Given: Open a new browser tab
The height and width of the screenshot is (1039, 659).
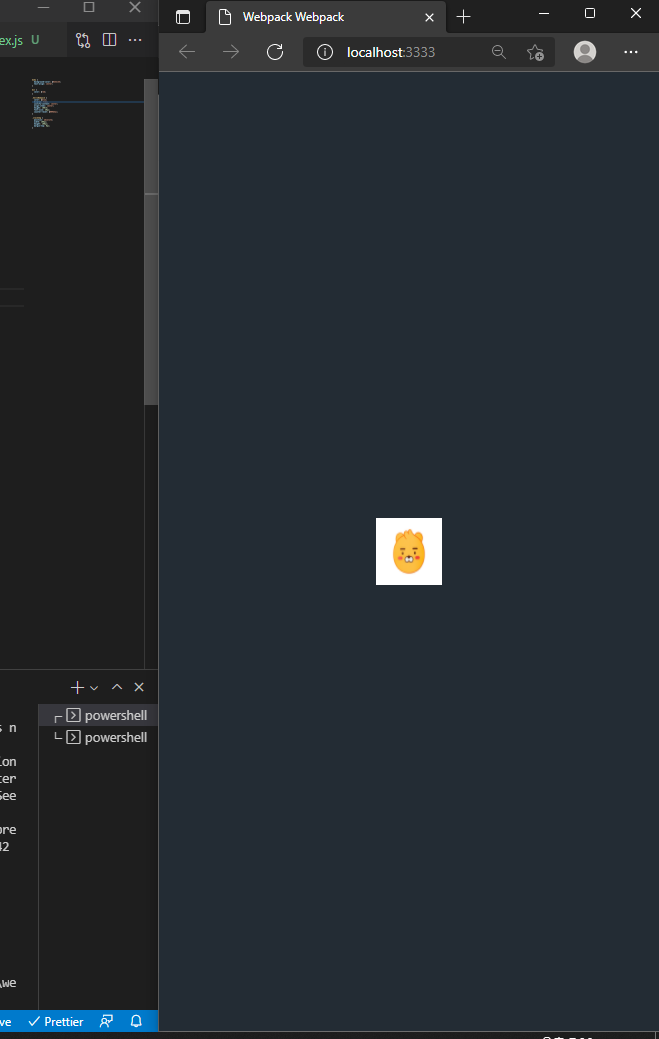Looking at the screenshot, I should [x=464, y=17].
